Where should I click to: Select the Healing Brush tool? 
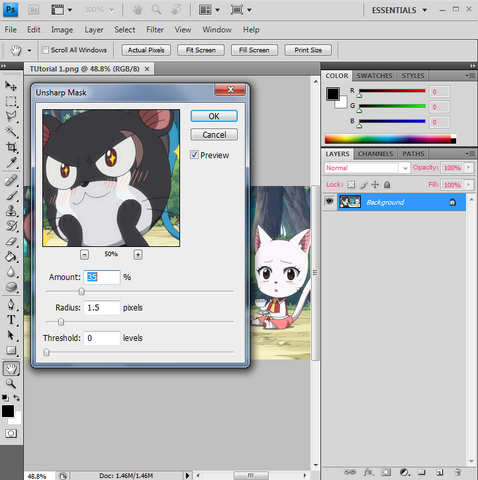tap(11, 180)
